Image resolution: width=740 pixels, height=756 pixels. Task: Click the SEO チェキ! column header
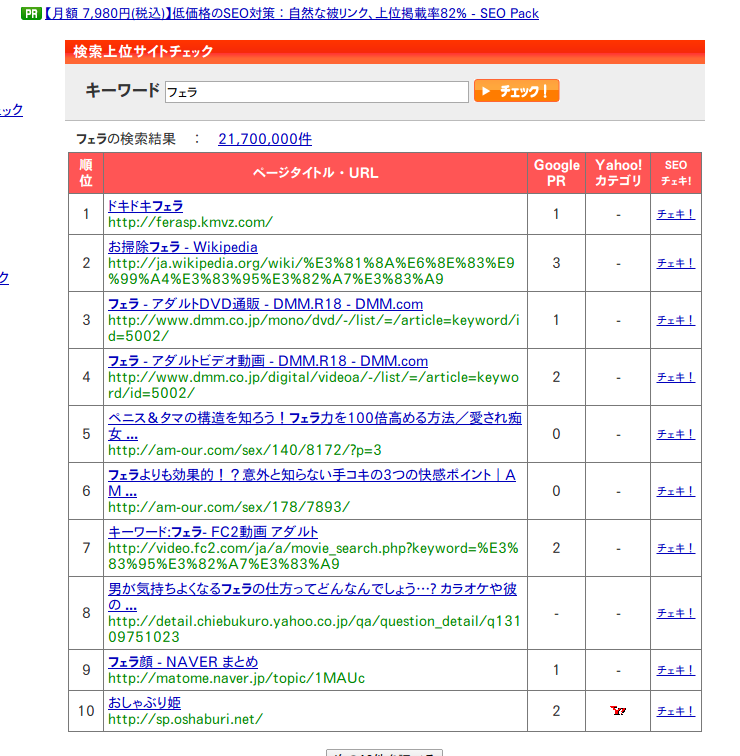[x=676, y=173]
